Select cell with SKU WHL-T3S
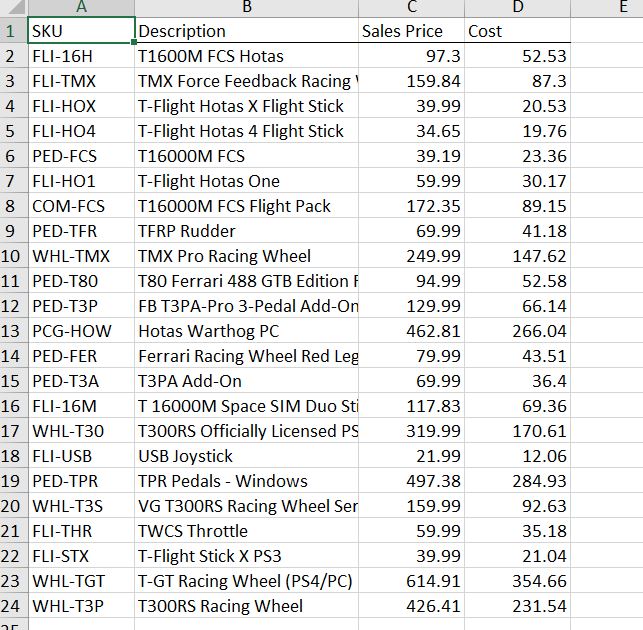 coord(81,506)
